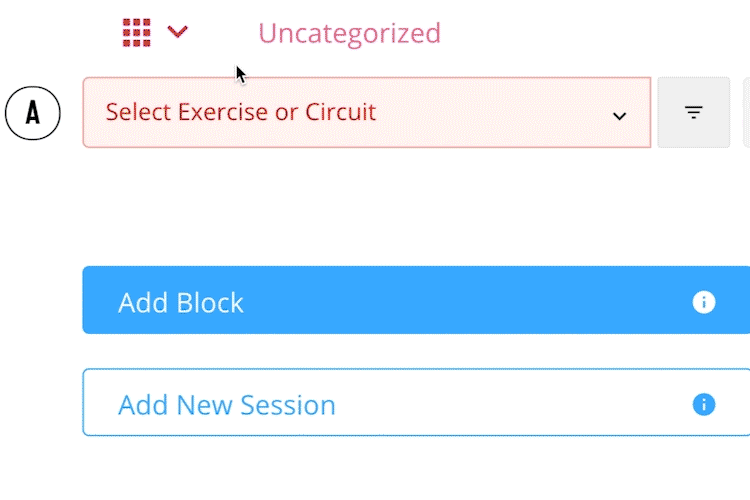Toggle the red downward chevron at the top
Viewport: 750px width, 500px height.
pos(177,32)
